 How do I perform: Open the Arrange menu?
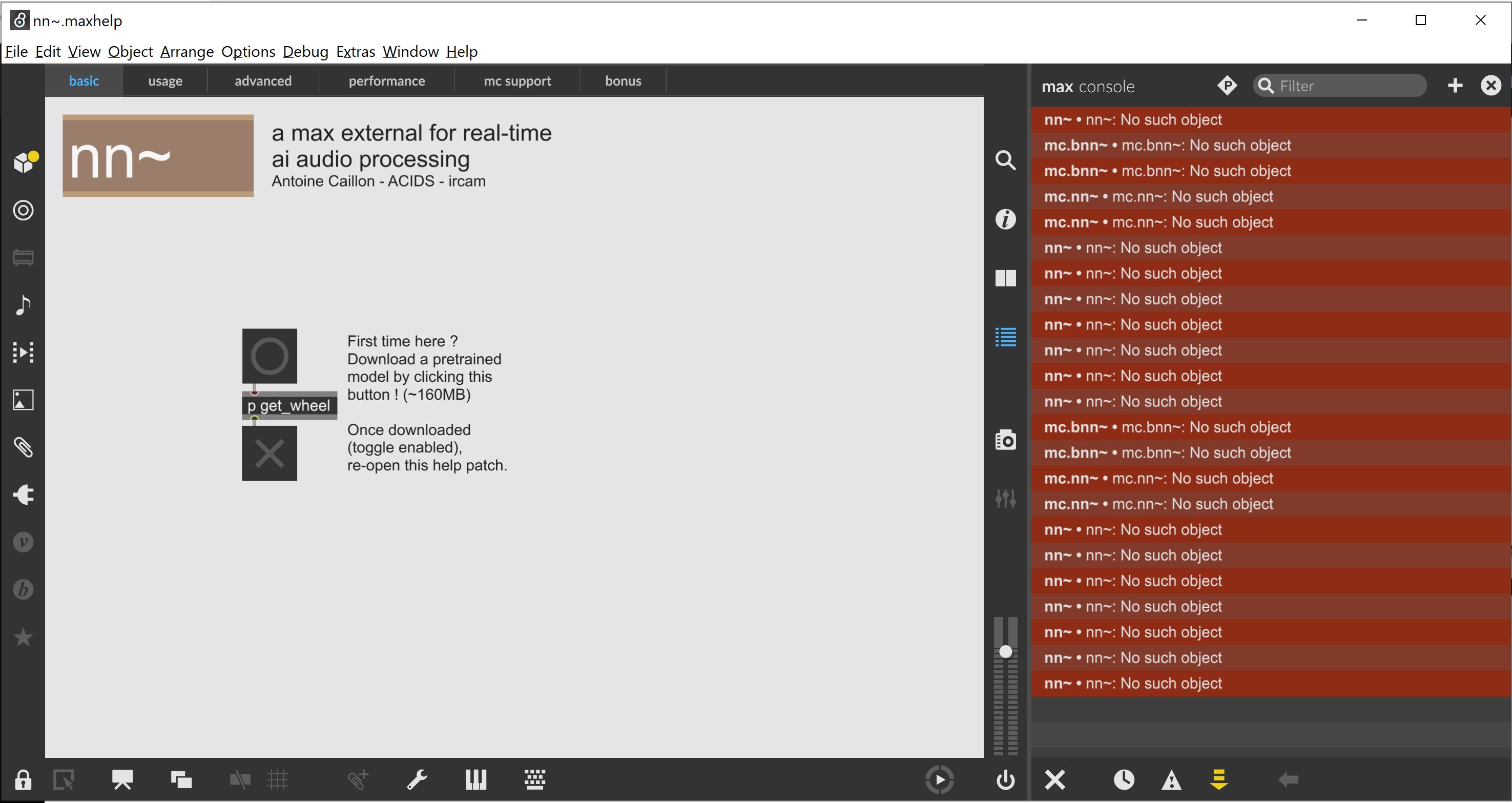(x=187, y=52)
